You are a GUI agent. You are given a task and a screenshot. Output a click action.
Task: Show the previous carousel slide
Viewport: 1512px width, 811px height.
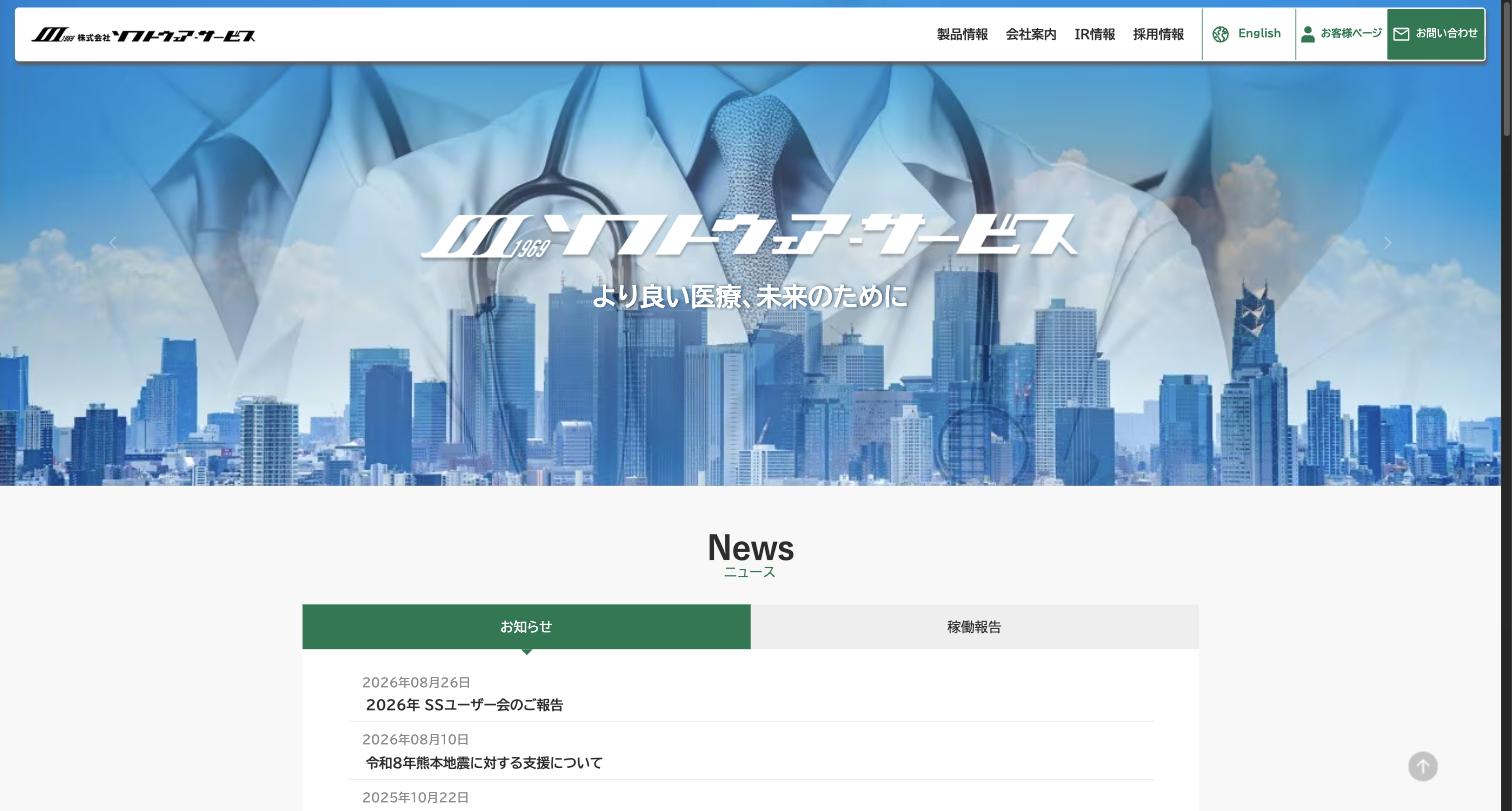pos(113,243)
